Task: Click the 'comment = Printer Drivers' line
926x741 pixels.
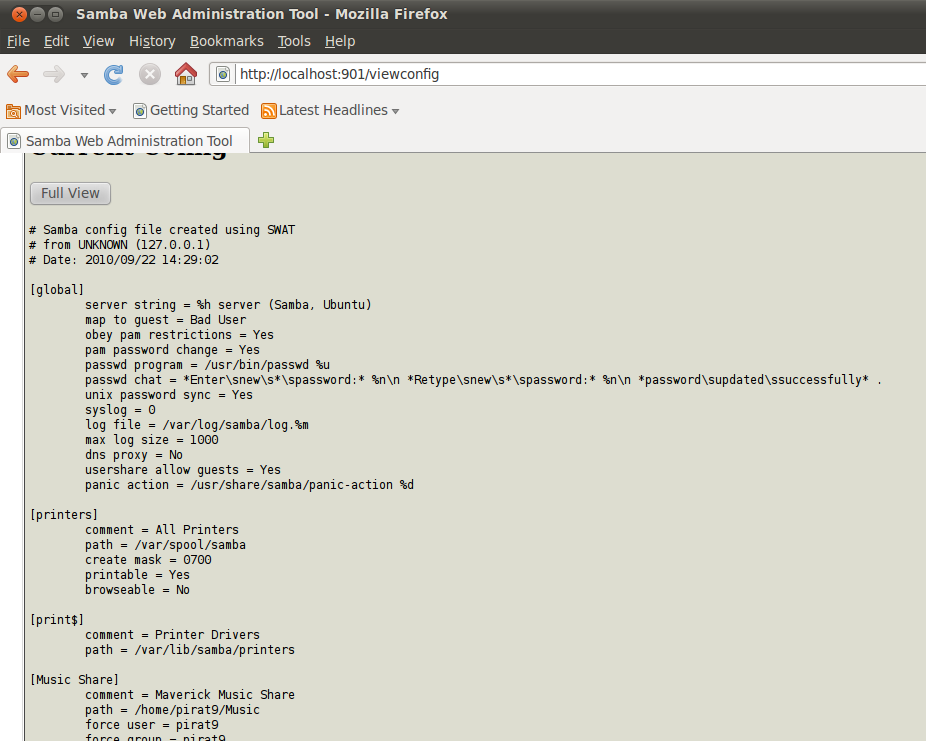Action: click(x=172, y=635)
